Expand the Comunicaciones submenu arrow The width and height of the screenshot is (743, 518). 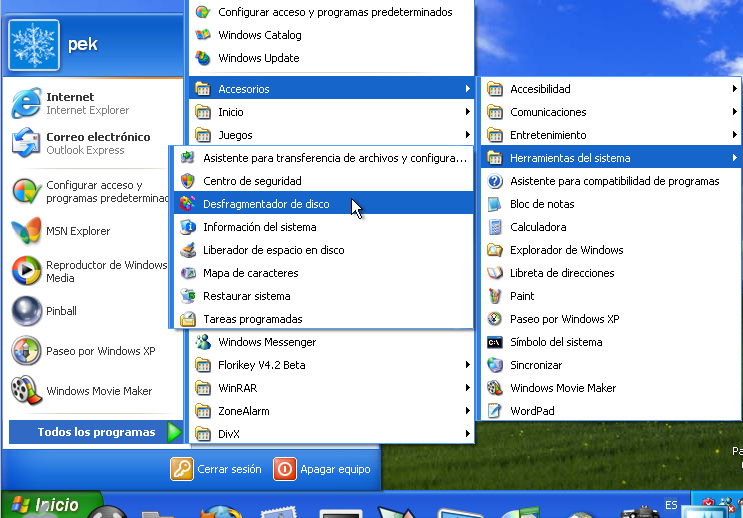(x=734, y=112)
